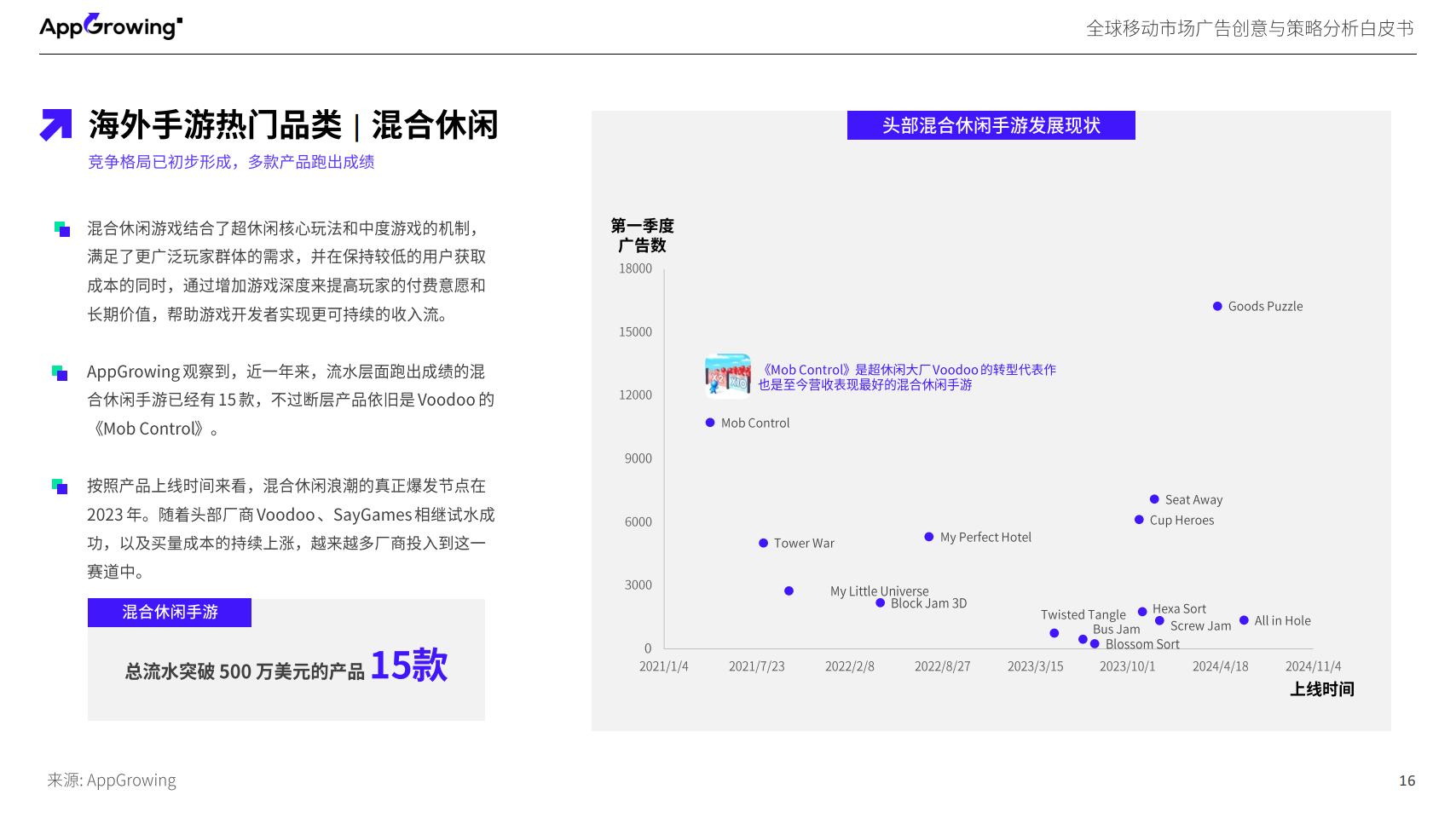
Task: Click the x-axis date 2023/3/15
Action: (x=1035, y=666)
